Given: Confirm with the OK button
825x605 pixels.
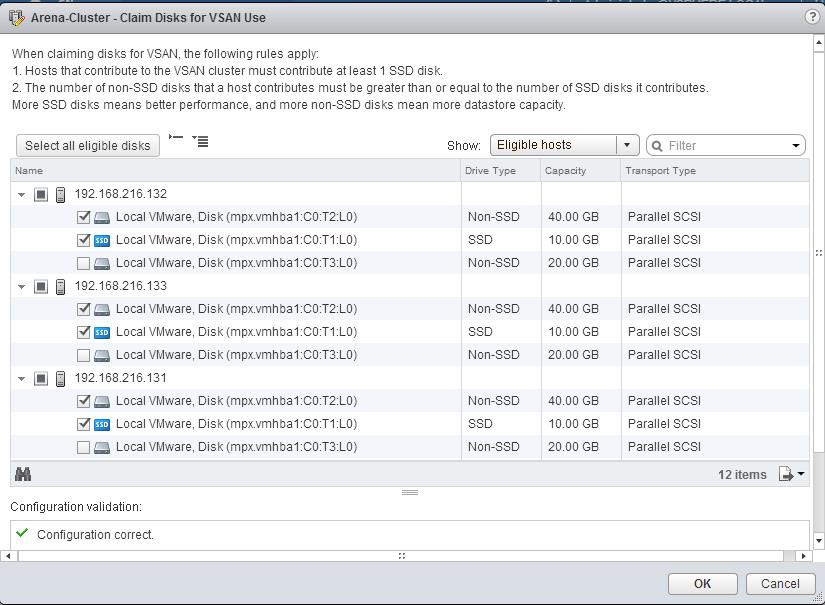Looking at the screenshot, I should pos(702,583).
